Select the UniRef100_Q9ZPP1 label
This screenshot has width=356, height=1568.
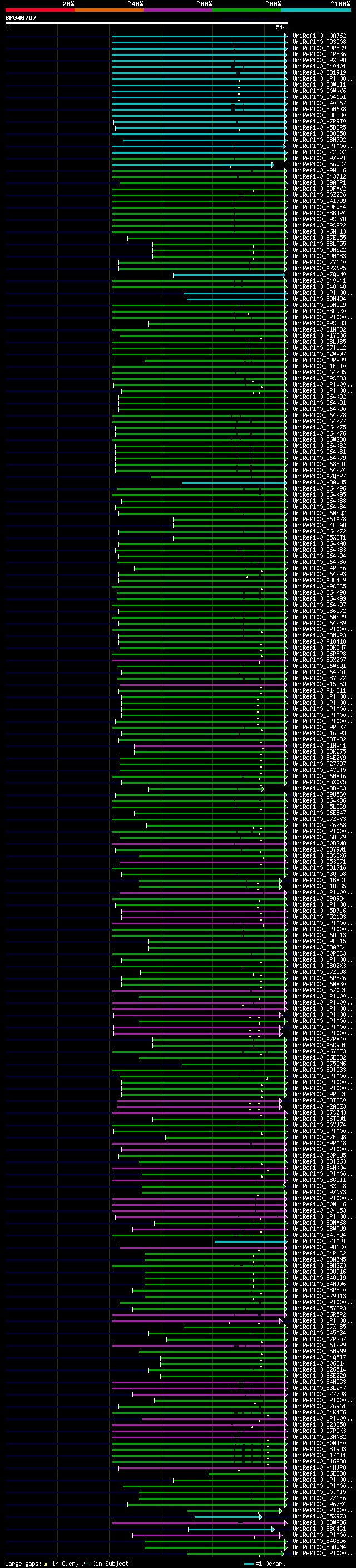pyautogui.click(x=319, y=159)
